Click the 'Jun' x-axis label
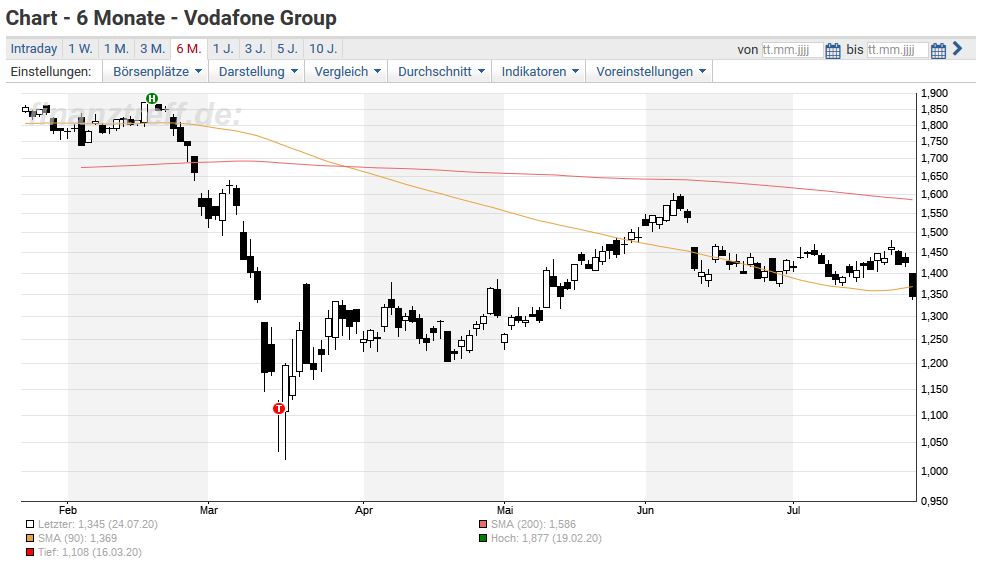This screenshot has height=568, width=984. click(x=645, y=510)
